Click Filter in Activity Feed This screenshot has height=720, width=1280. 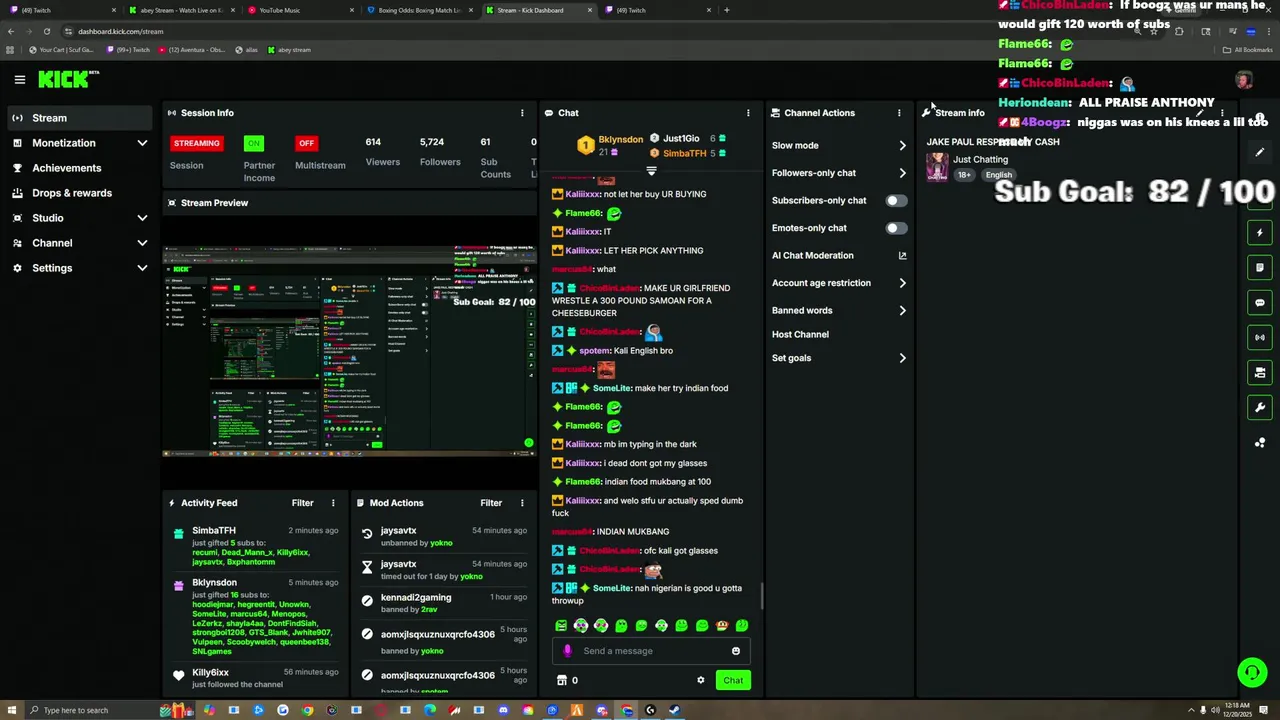[302, 503]
